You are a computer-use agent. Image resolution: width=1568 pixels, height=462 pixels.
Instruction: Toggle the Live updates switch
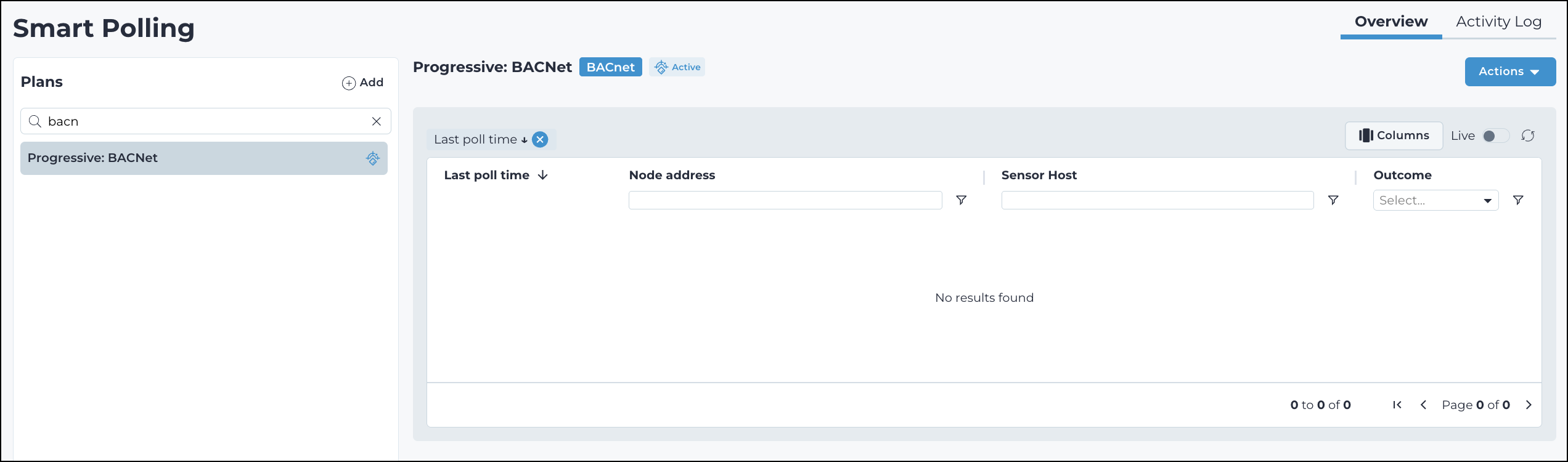tap(1496, 136)
